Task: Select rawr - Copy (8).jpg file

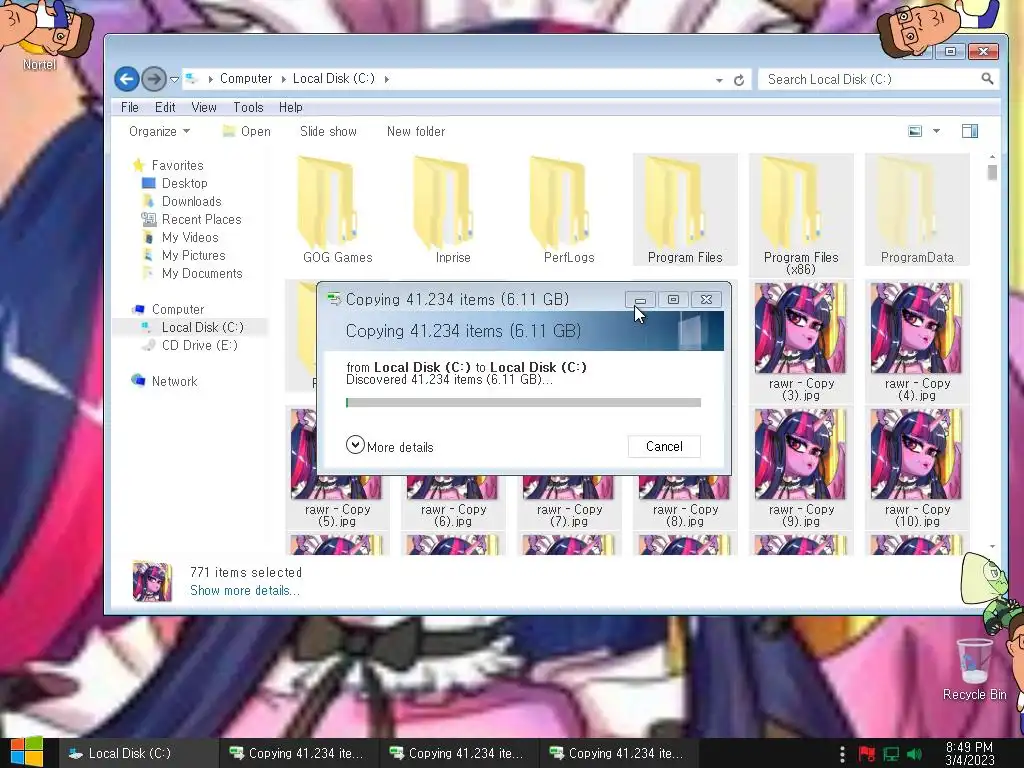Action: (685, 502)
